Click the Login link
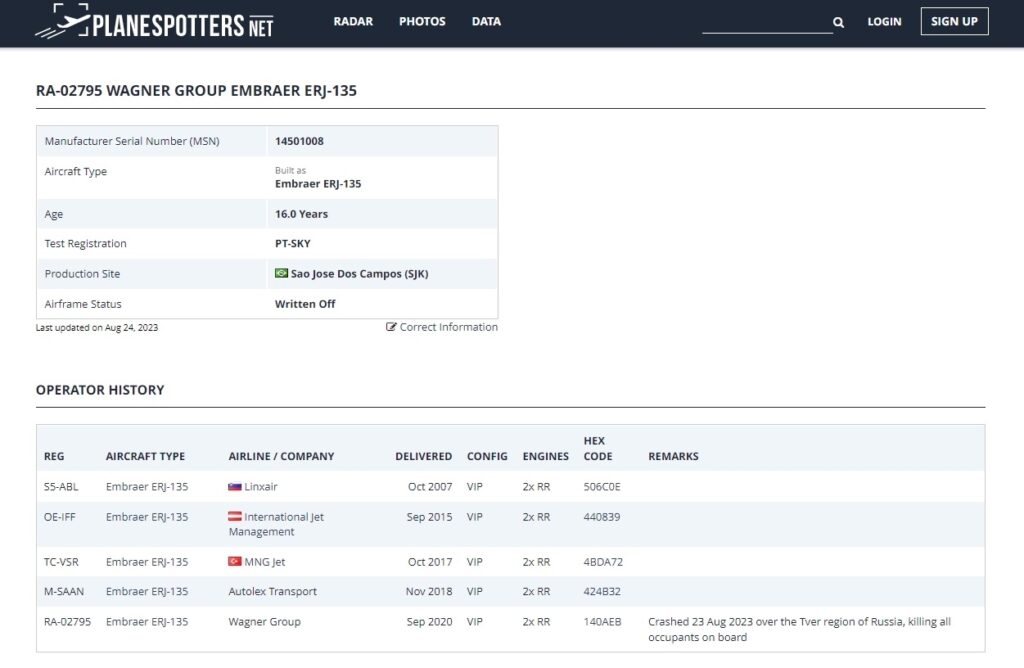This screenshot has height=668, width=1024. coord(884,22)
